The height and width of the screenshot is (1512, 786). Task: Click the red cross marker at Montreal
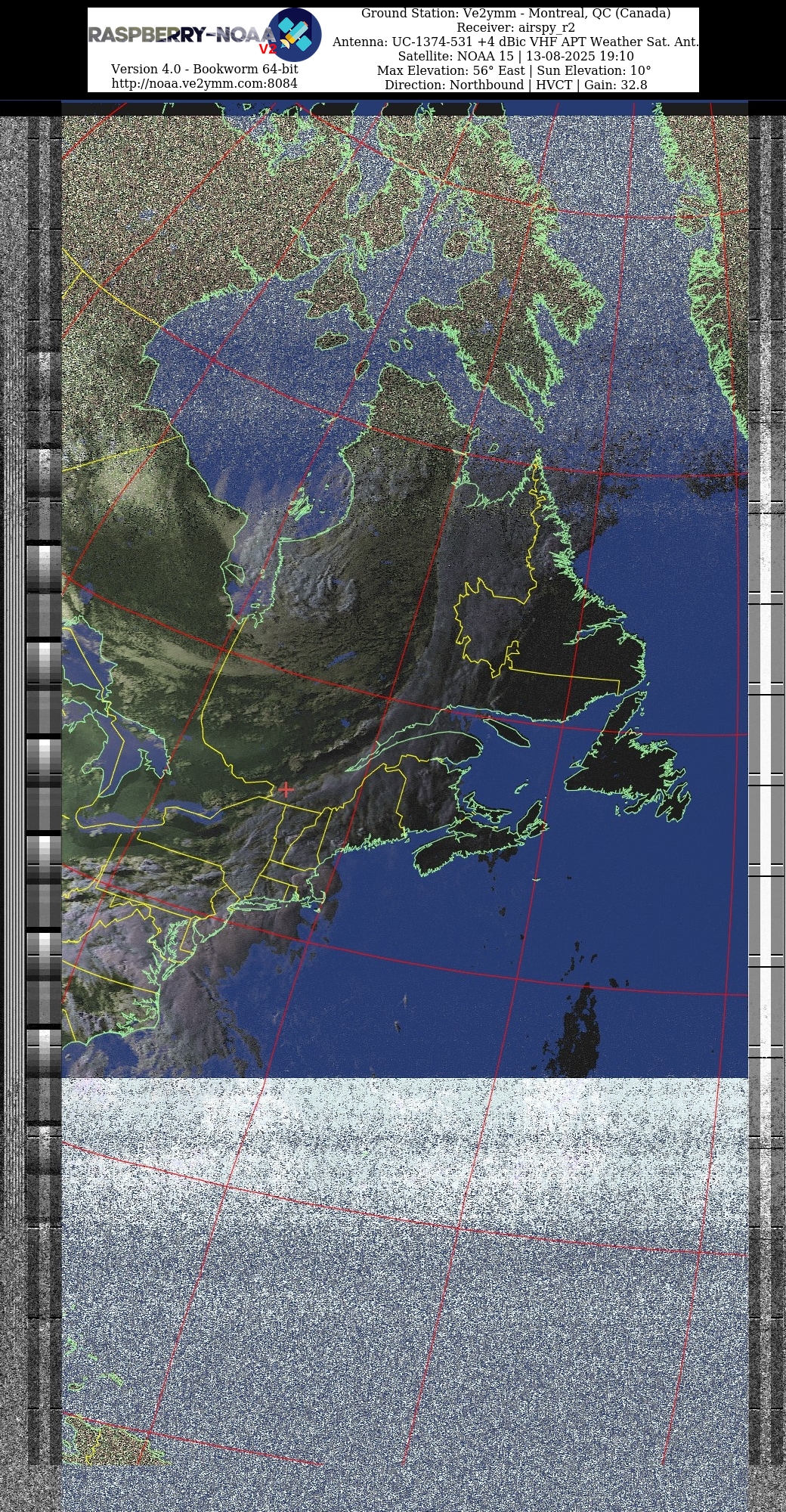(286, 789)
